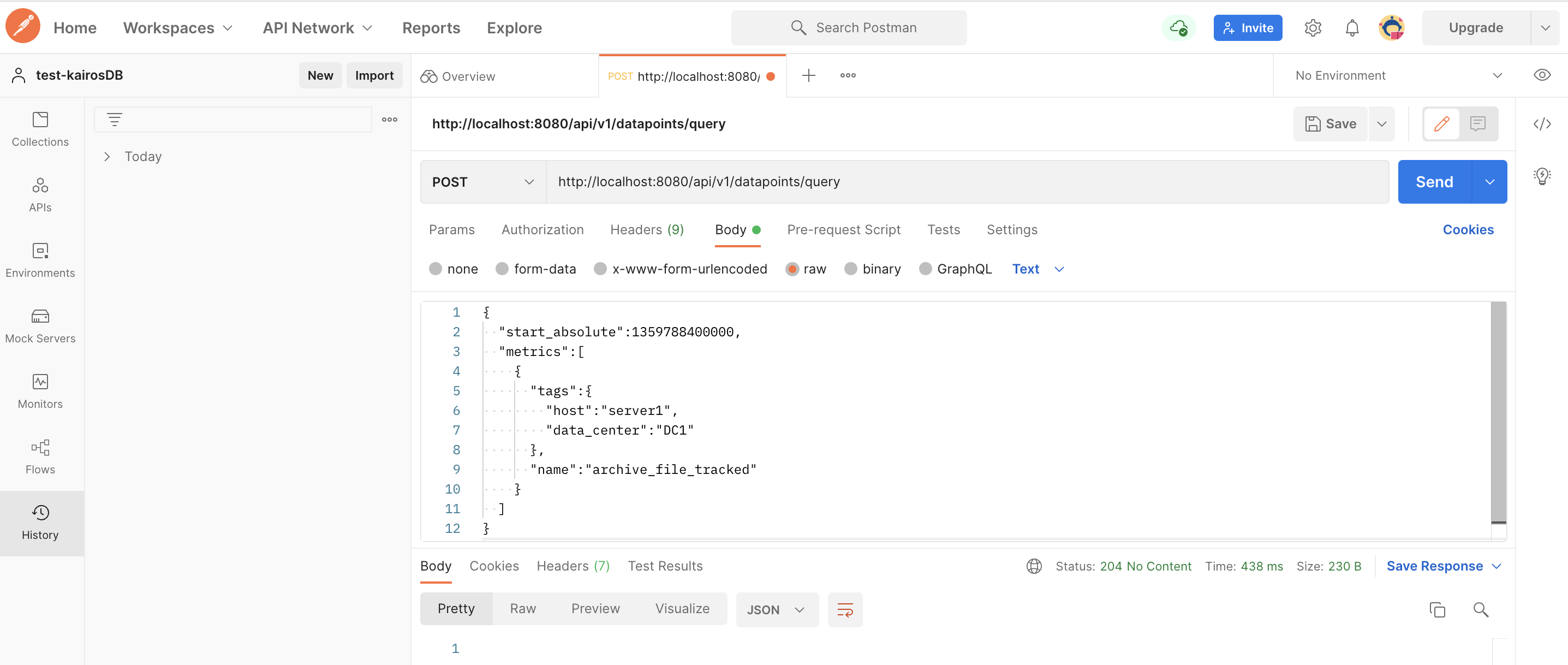Click the environment quick look eye icon
The width and height of the screenshot is (1568, 665).
pos(1541,75)
